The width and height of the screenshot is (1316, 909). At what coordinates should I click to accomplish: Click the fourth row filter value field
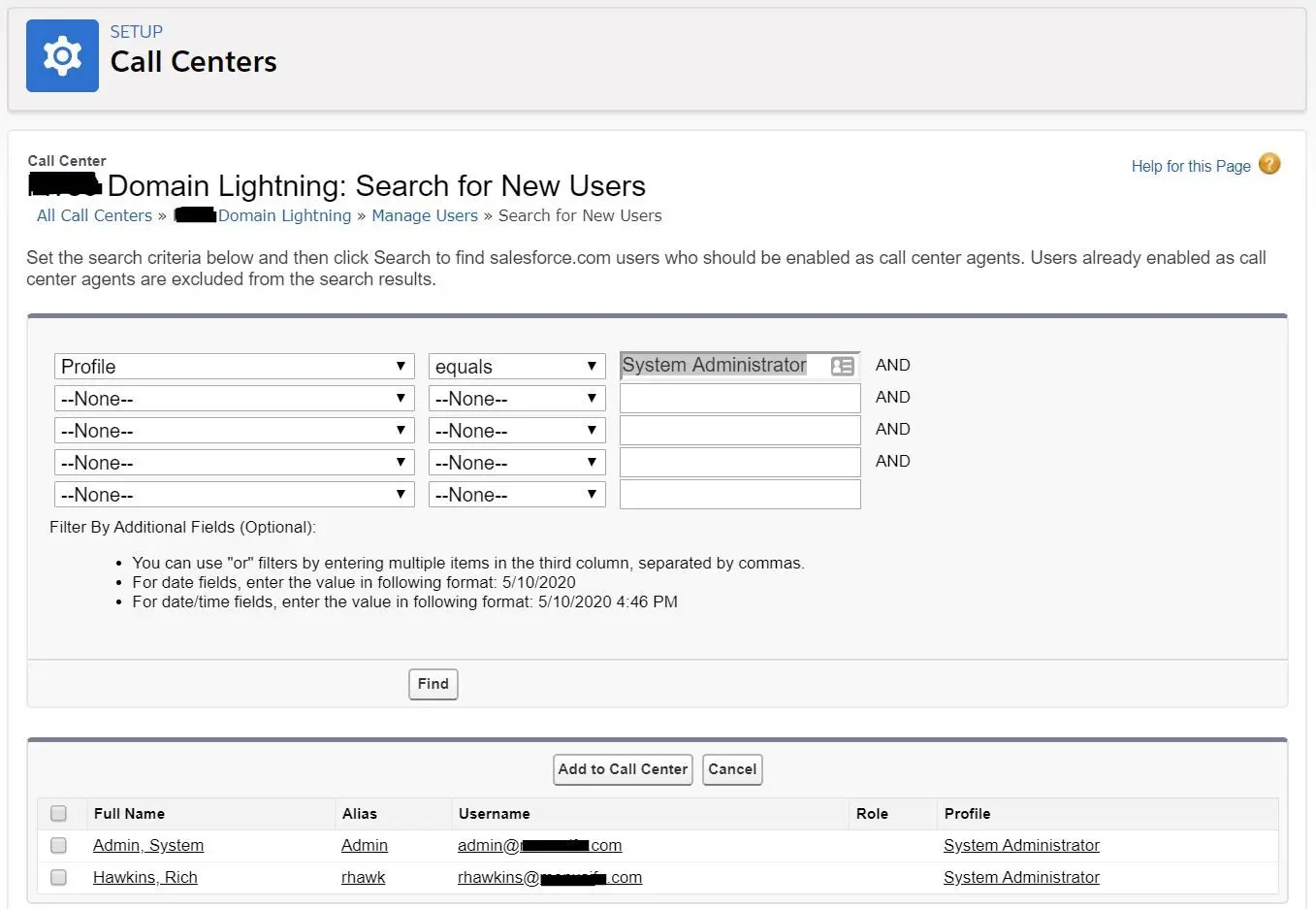[x=740, y=462]
